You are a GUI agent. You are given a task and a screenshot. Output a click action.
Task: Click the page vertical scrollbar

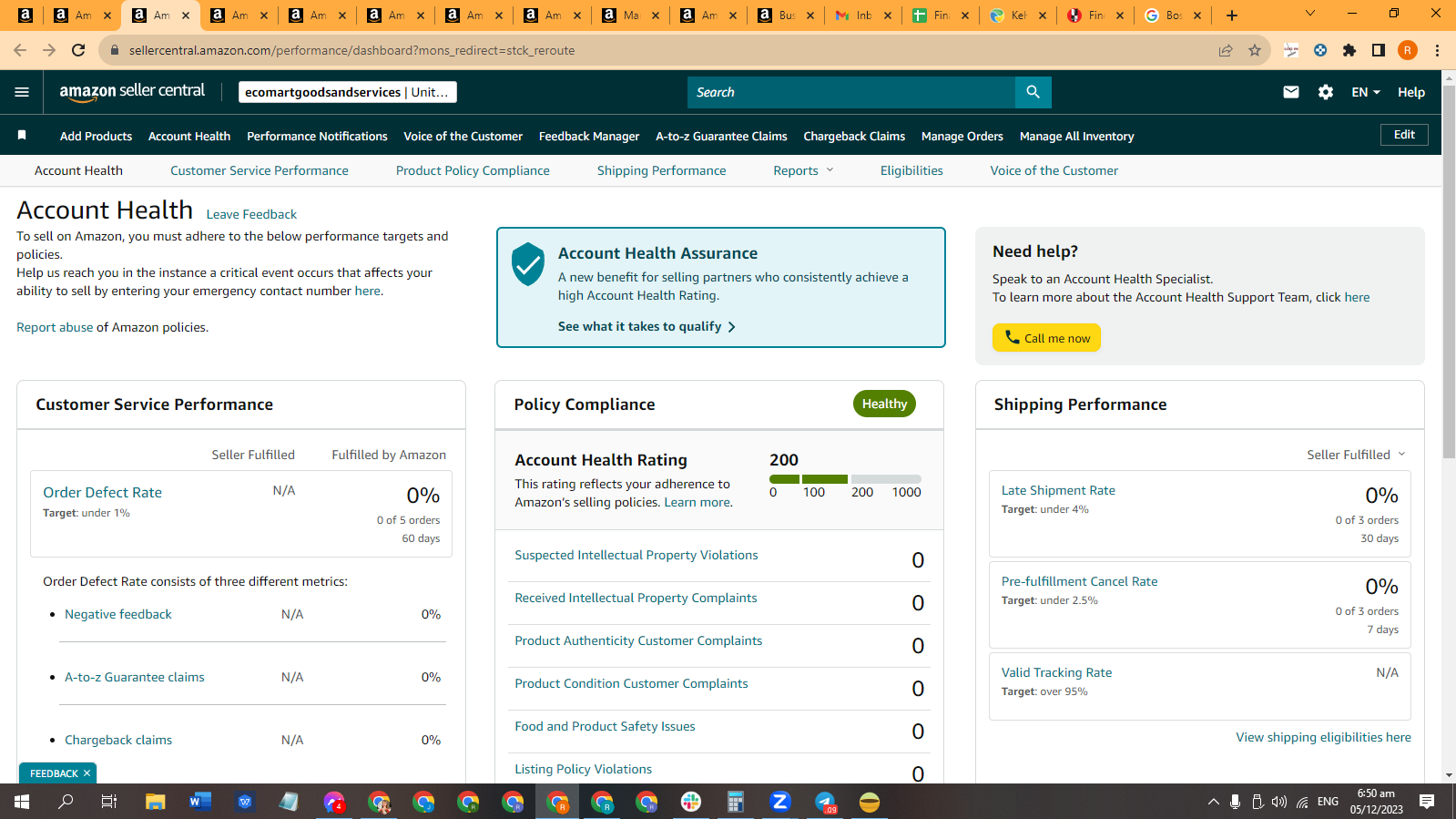pos(1448,273)
